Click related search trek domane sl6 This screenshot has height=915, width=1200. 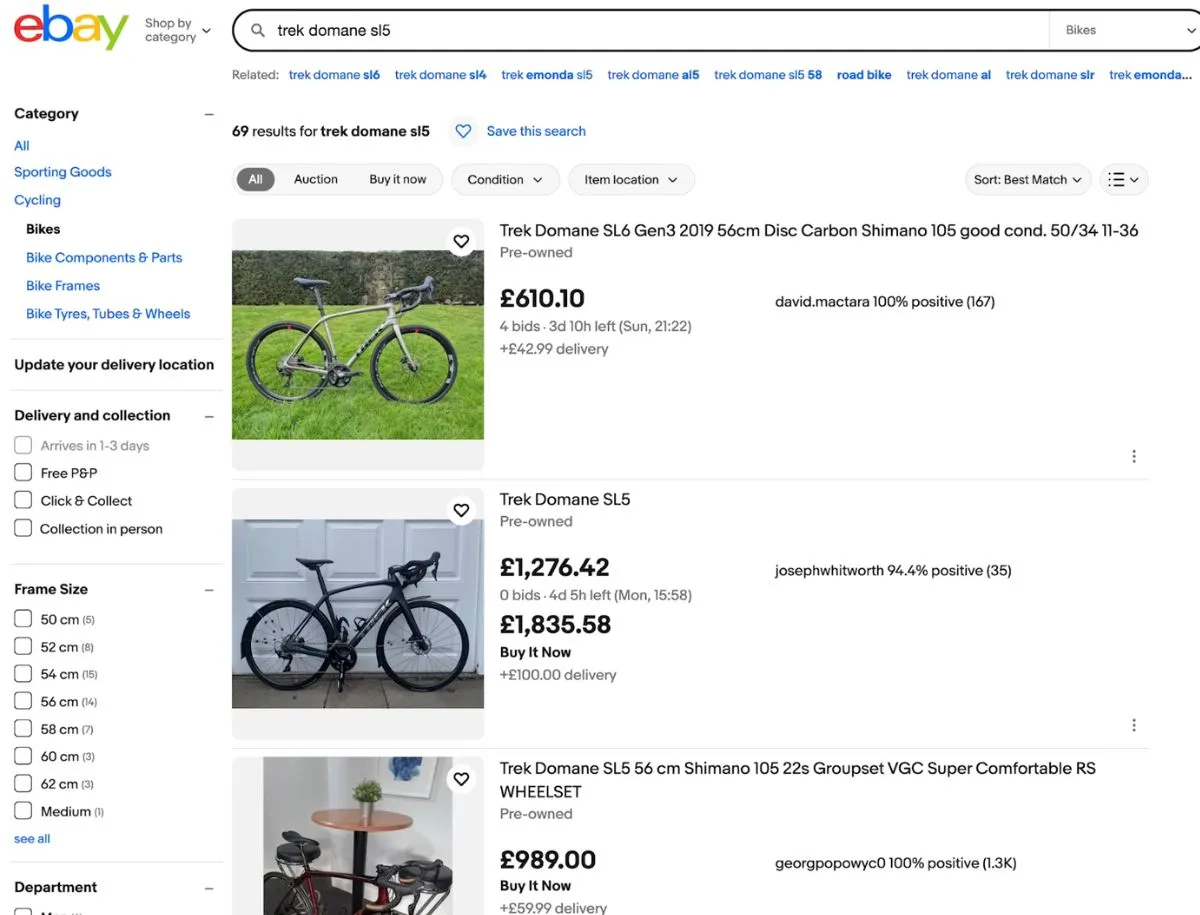point(334,75)
